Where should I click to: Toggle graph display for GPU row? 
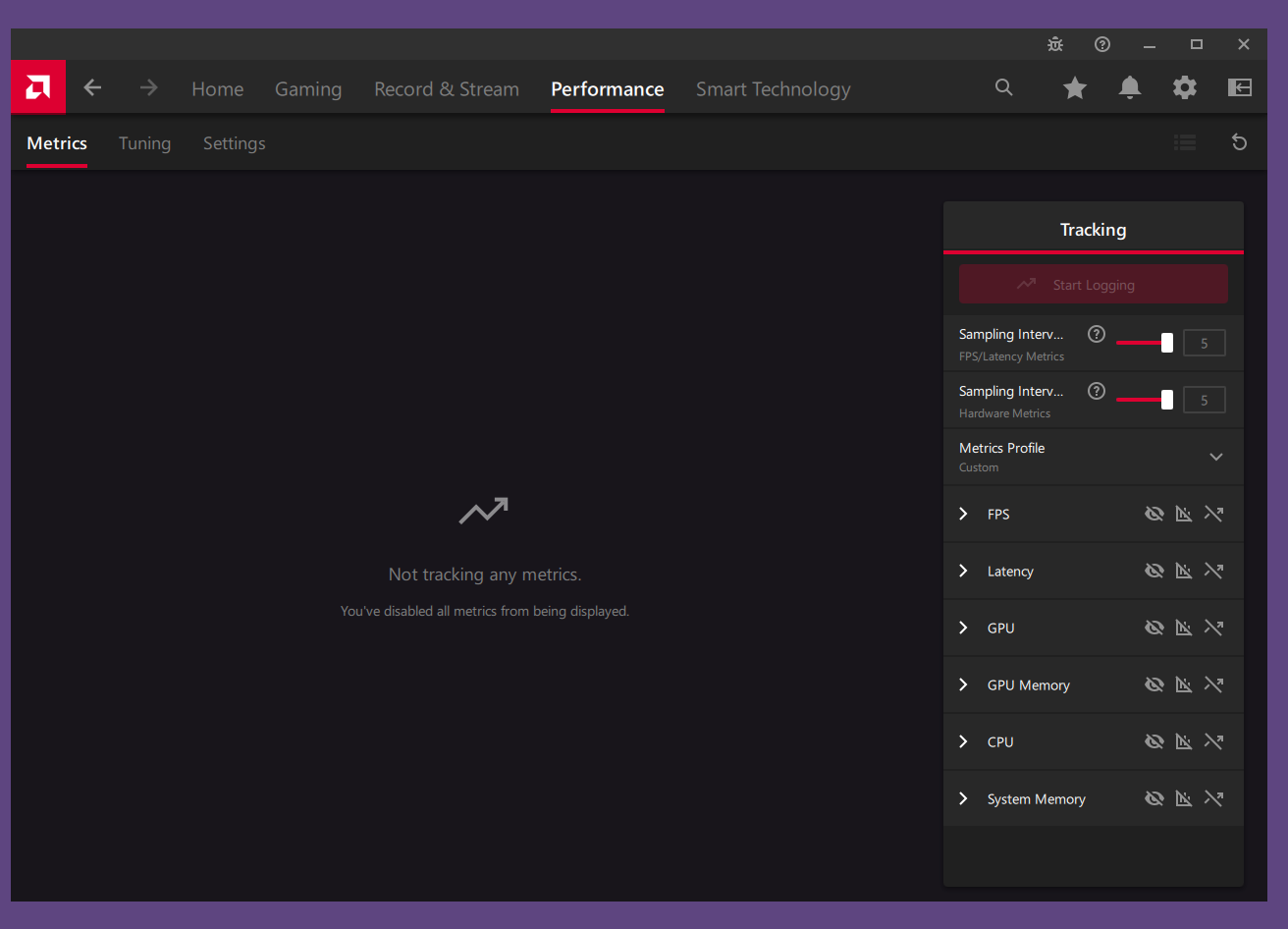click(x=1184, y=628)
